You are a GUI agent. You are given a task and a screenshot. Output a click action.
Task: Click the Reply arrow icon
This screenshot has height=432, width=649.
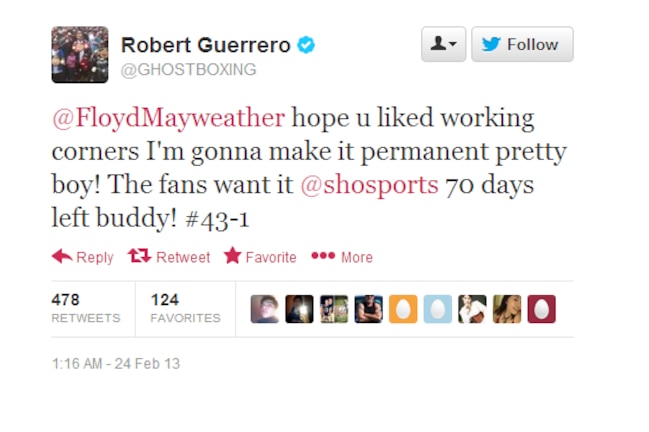62,256
